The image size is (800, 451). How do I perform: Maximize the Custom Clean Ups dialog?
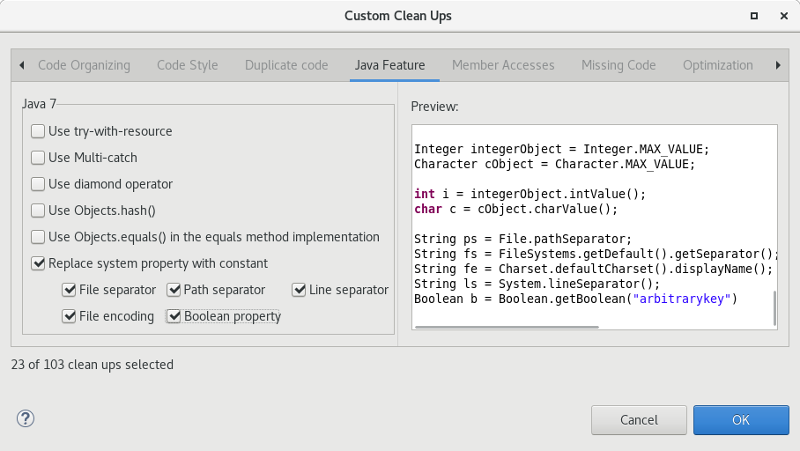coord(754,16)
